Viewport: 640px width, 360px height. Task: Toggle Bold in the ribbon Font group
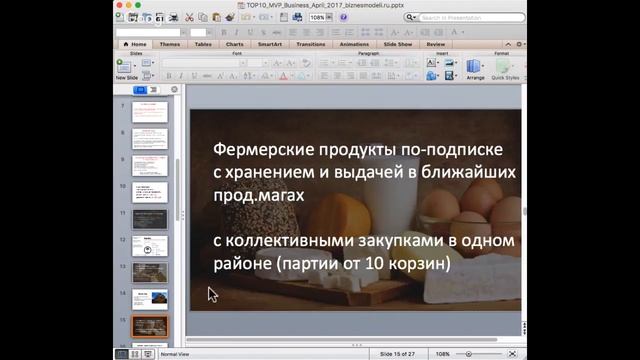(x=169, y=76)
